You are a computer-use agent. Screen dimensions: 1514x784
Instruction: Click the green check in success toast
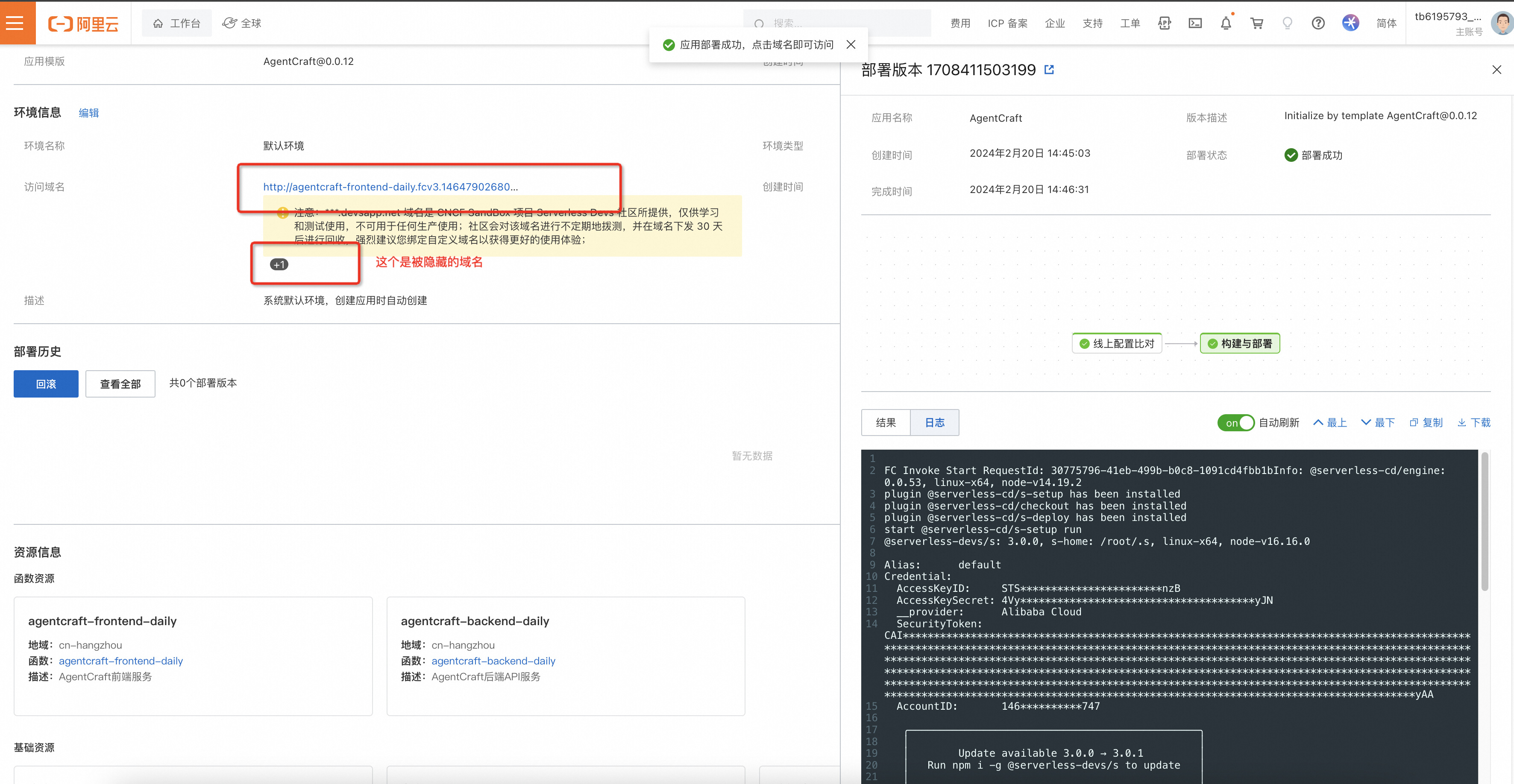(668, 45)
